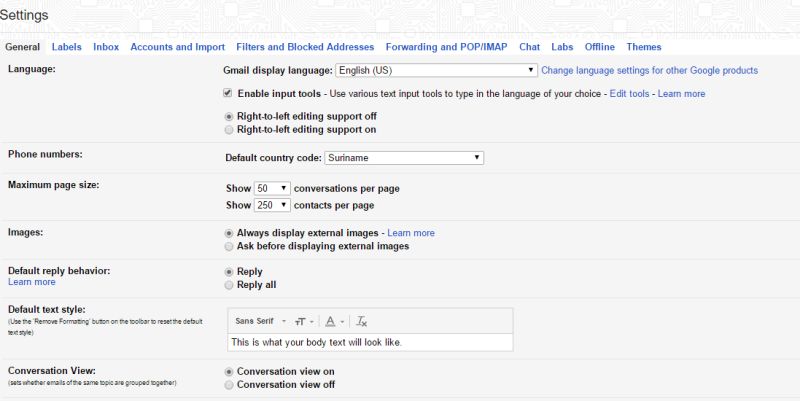This screenshot has width=800, height=401.
Task: Click the body text preview field
Action: pos(370,342)
